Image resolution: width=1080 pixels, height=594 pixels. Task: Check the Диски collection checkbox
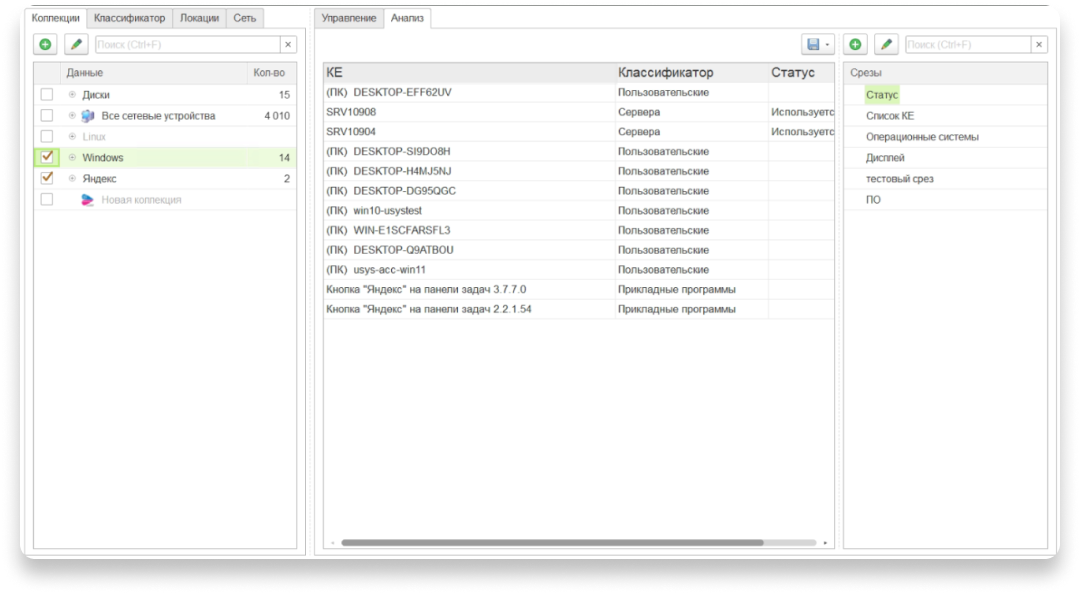(47, 94)
